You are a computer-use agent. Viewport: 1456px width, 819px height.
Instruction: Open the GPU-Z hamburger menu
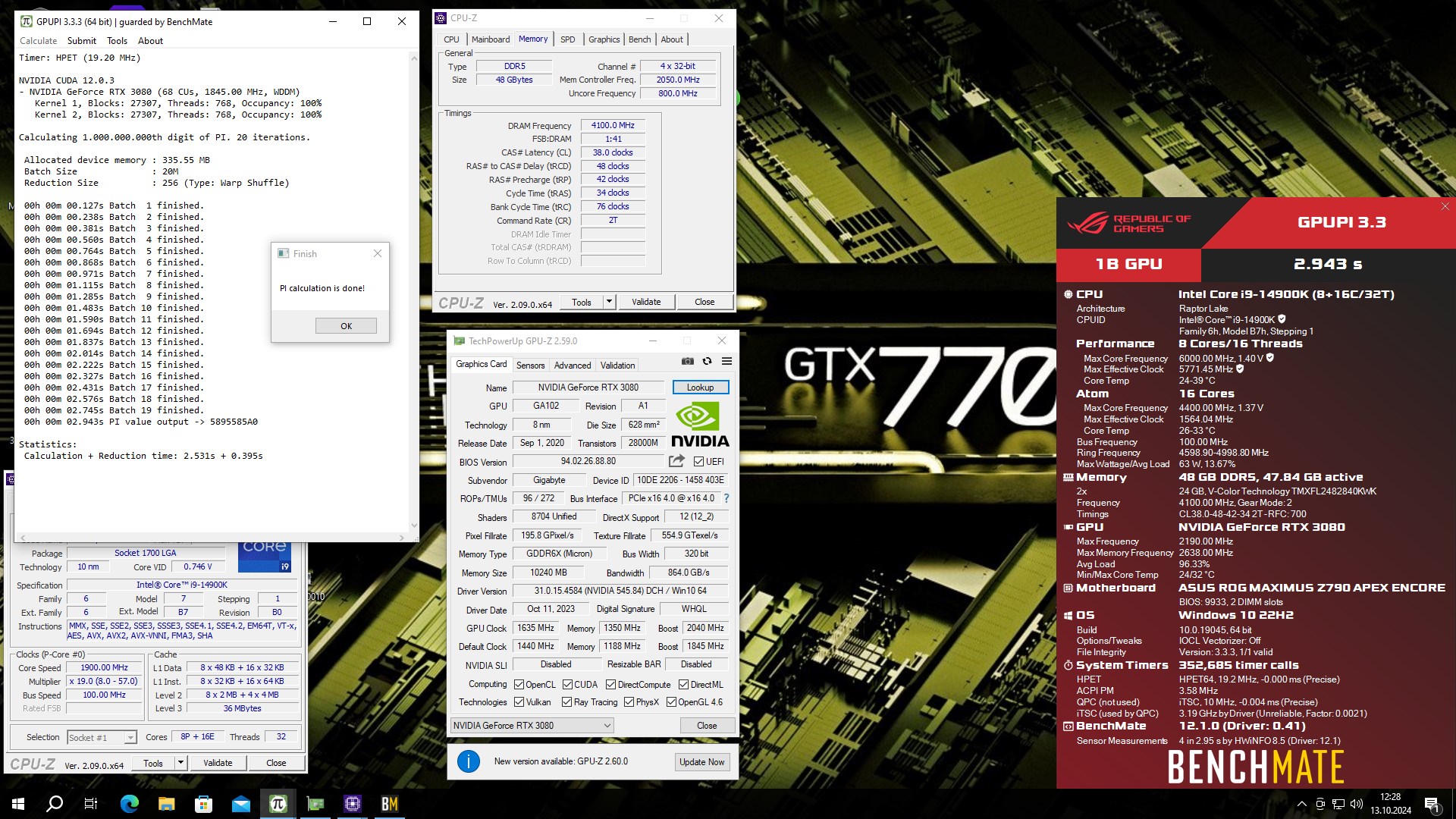click(726, 362)
